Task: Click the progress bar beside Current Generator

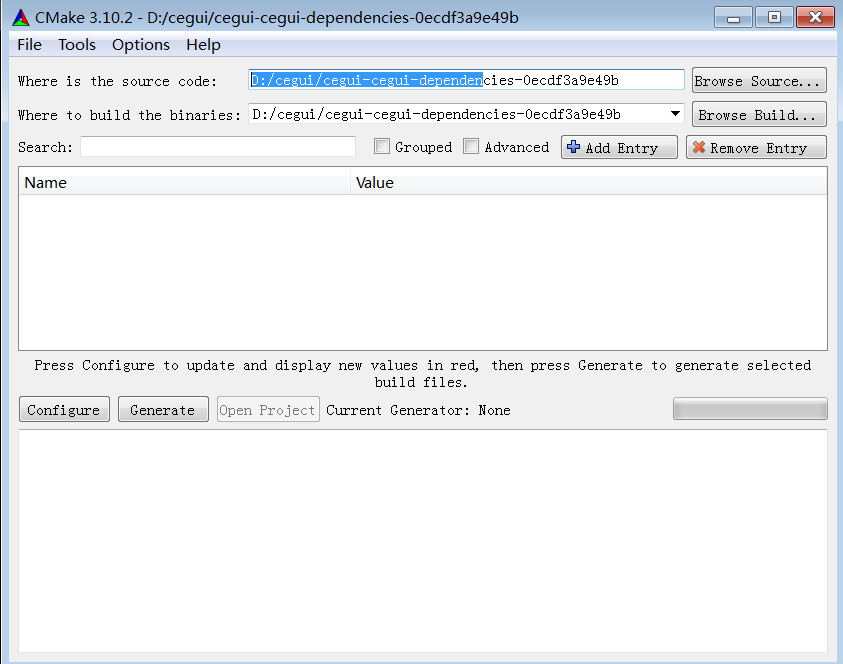Action: pos(750,409)
